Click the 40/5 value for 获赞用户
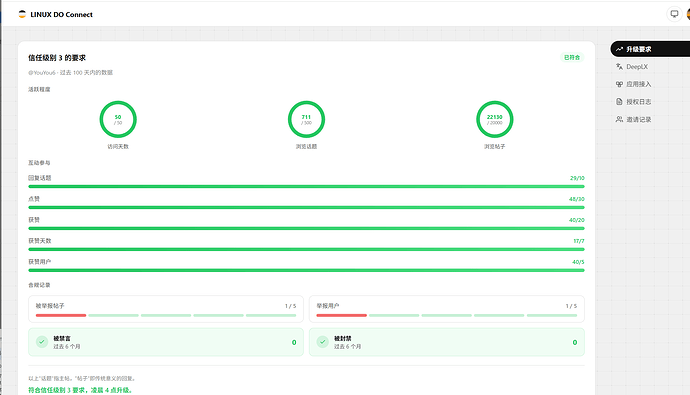Image resolution: width=690 pixels, height=395 pixels. (x=578, y=262)
